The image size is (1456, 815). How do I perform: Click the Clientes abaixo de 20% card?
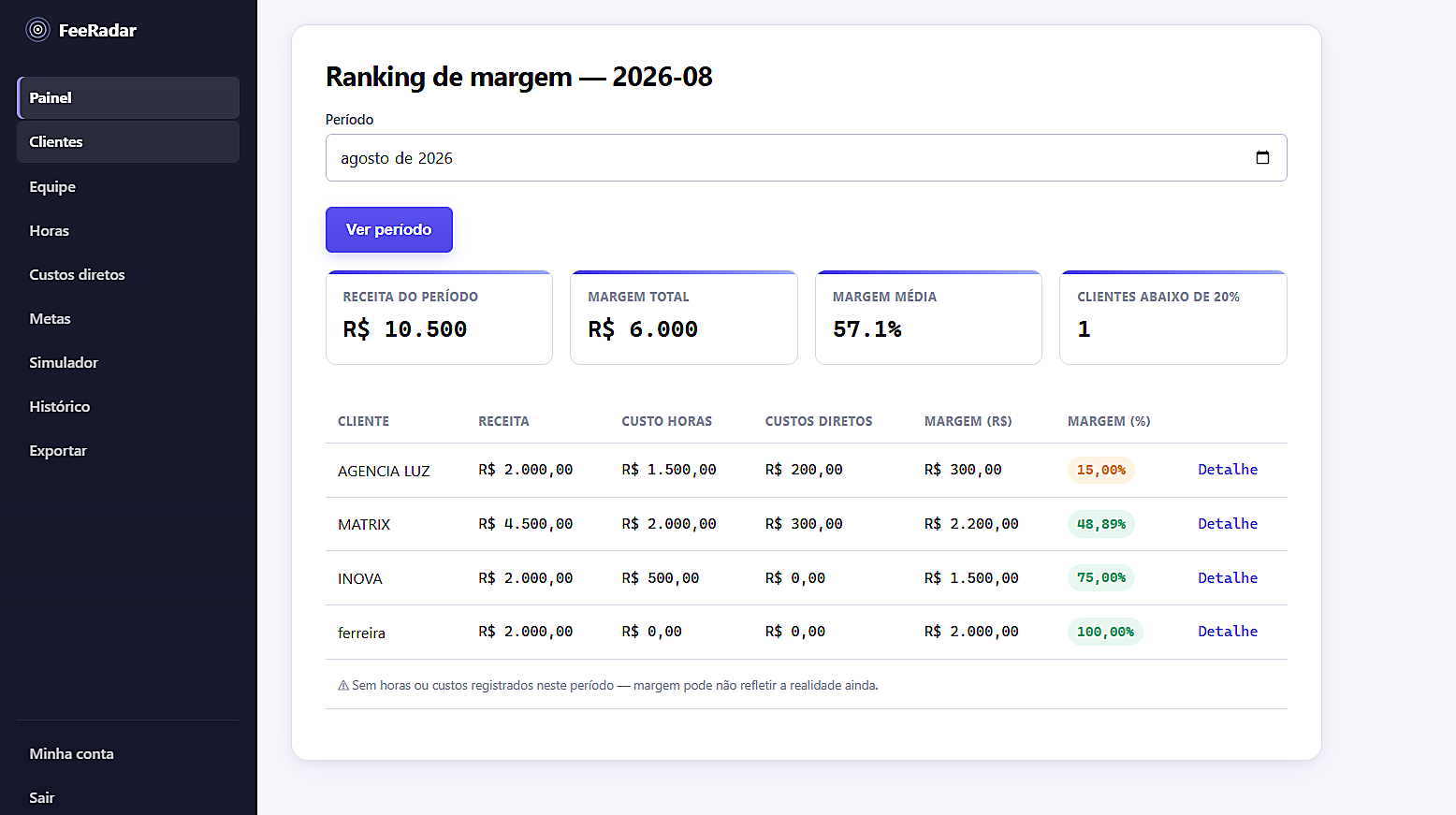pos(1173,317)
